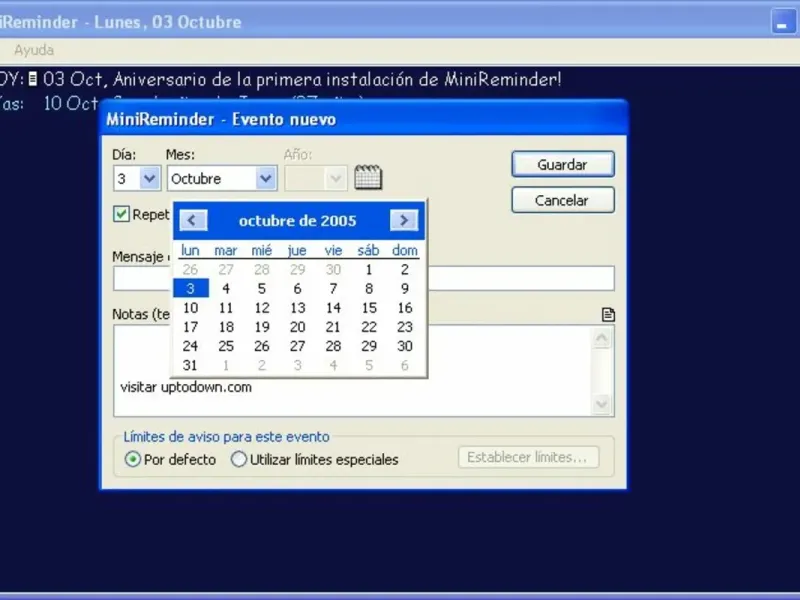Select day 21 in calendar
800x600 pixels.
point(333,327)
